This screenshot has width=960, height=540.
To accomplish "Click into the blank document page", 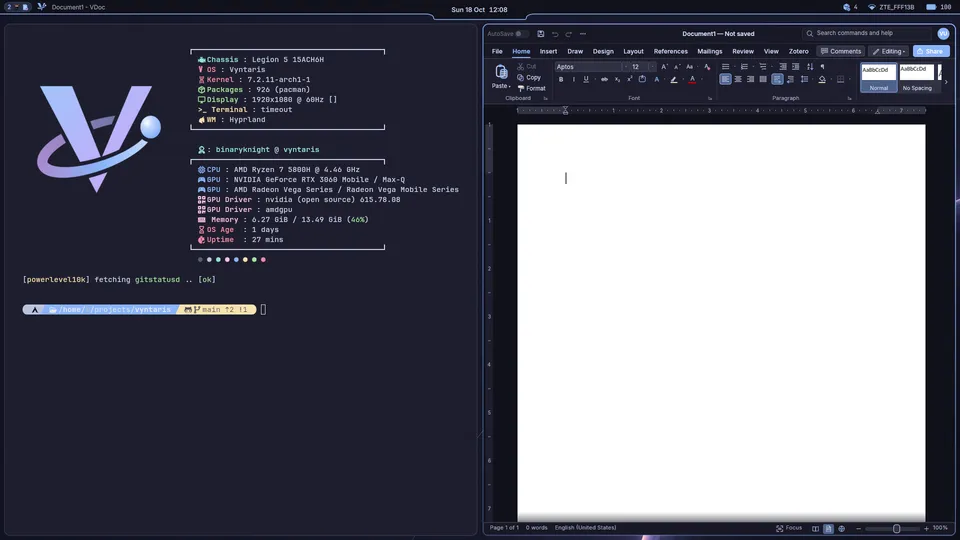I will [x=721, y=323].
